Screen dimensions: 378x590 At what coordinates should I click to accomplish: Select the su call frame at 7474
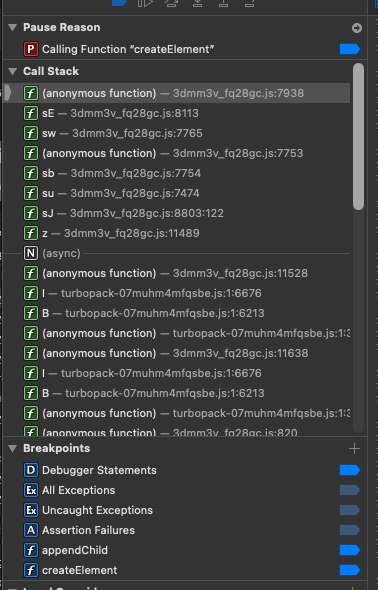click(177, 193)
